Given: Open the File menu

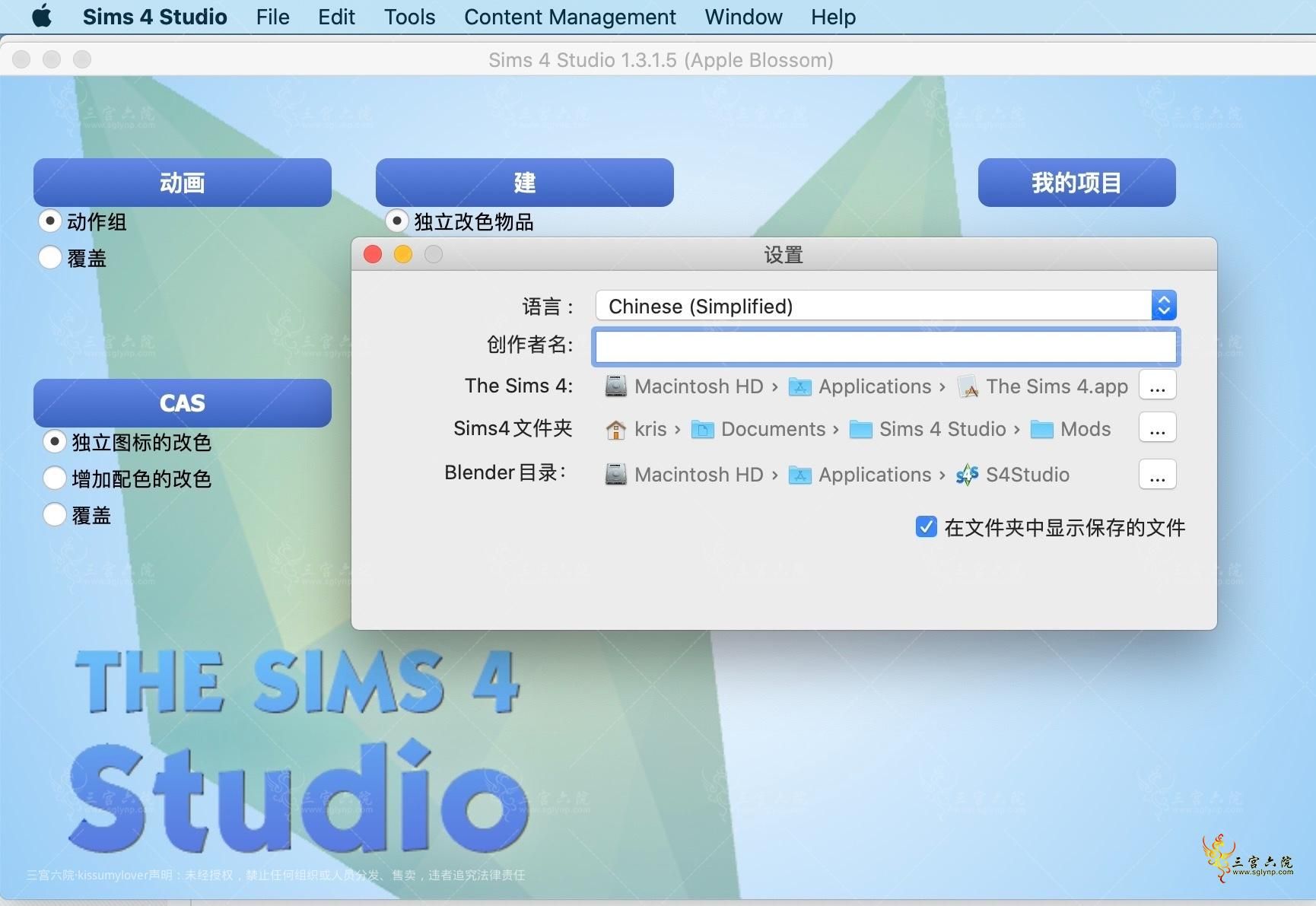Looking at the screenshot, I should click(x=272, y=17).
